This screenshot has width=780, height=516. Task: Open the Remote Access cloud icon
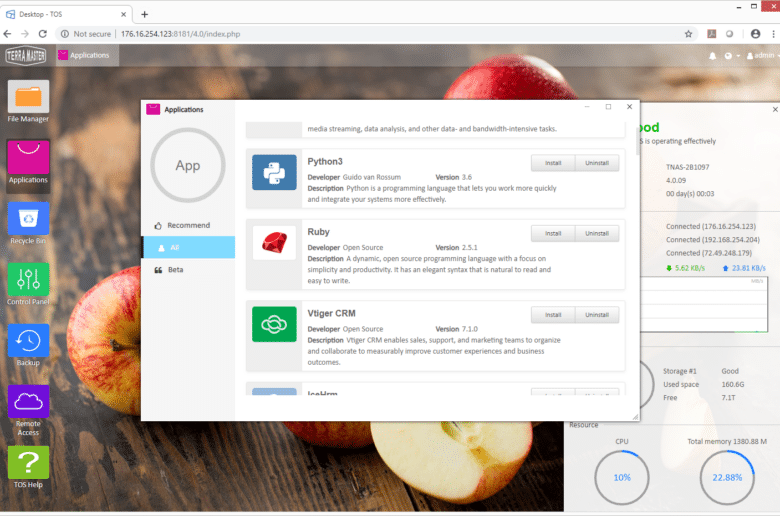(28, 411)
